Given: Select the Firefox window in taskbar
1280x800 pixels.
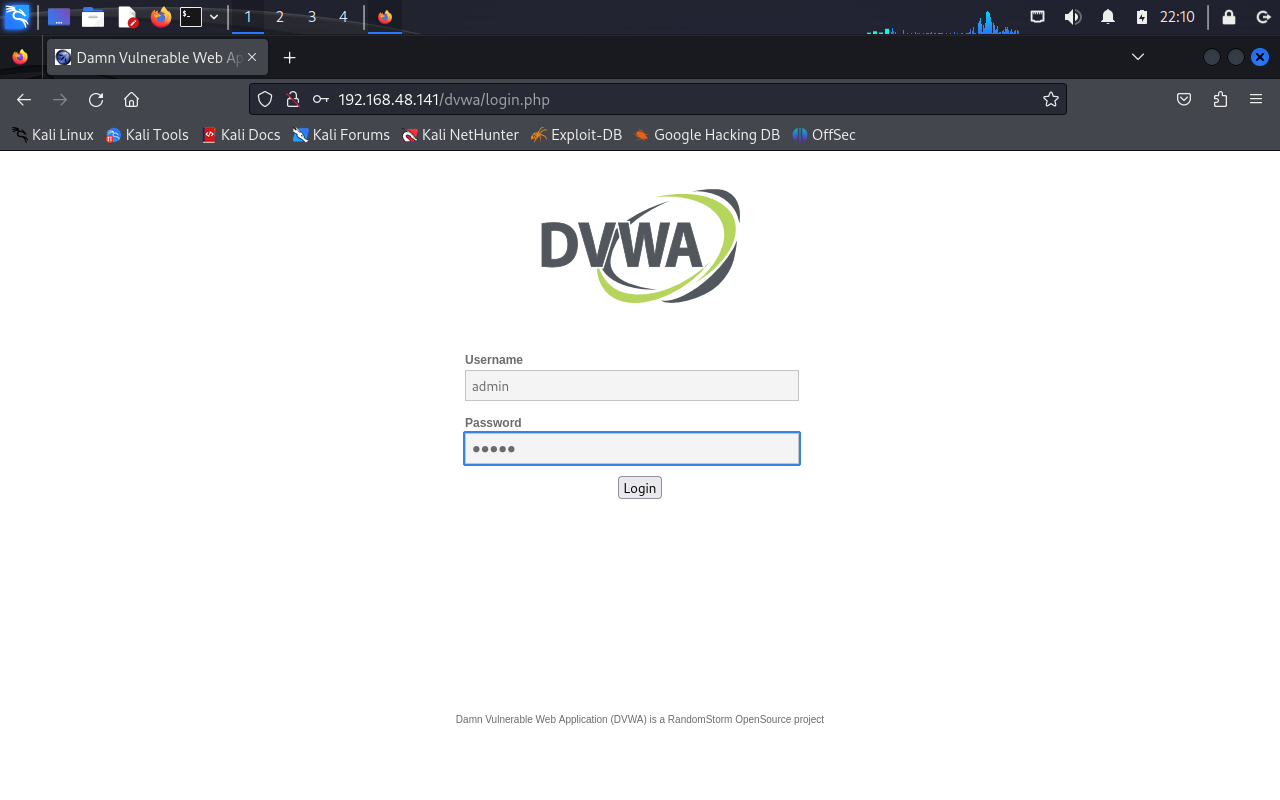Looking at the screenshot, I should [385, 17].
